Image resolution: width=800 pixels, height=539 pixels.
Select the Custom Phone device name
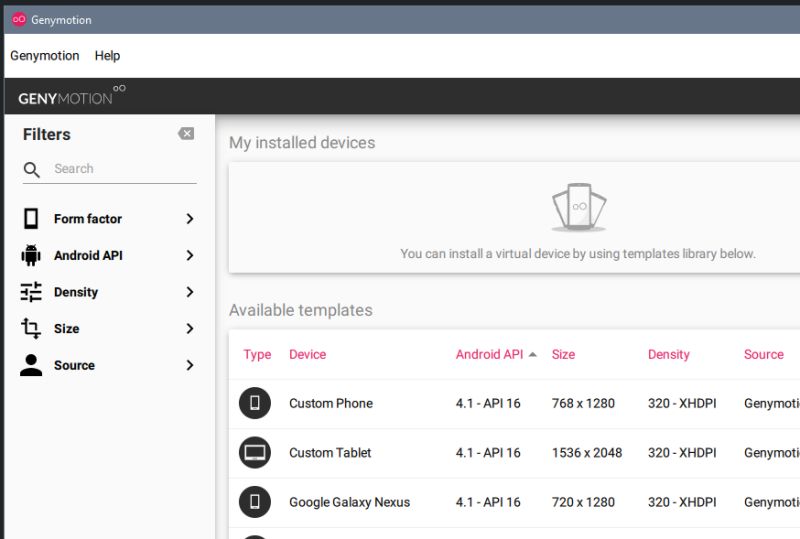331,403
